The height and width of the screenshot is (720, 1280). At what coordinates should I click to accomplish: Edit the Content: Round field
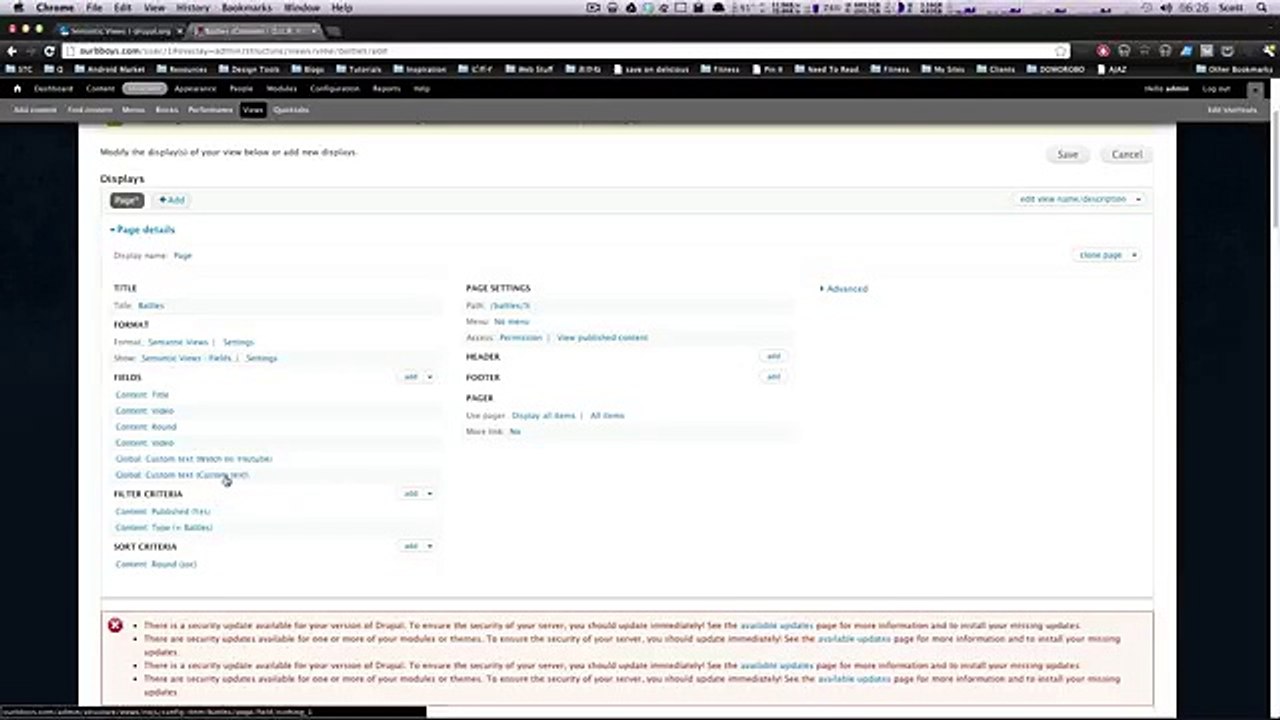click(x=146, y=427)
